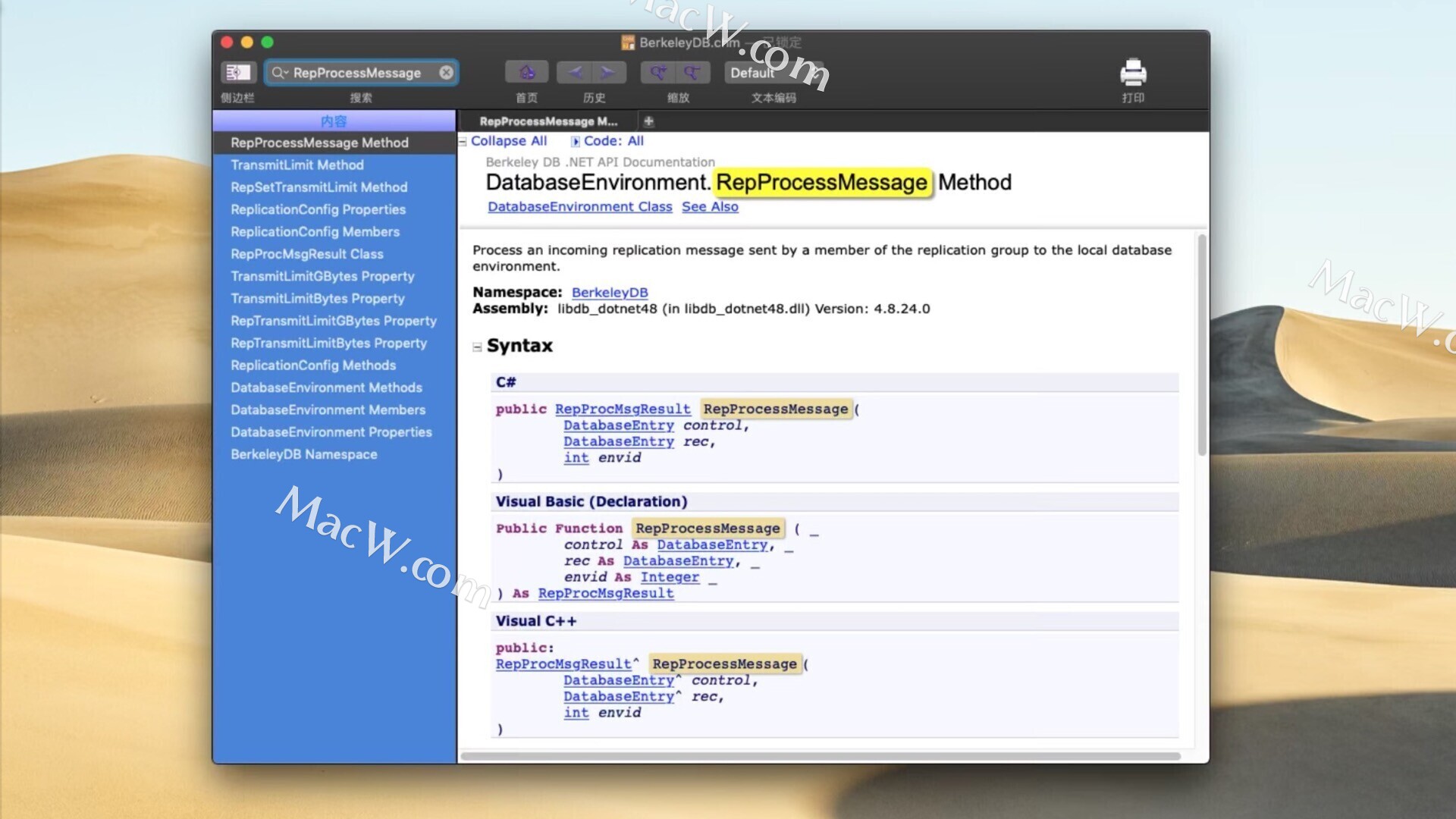The image size is (1456, 819).
Task: Select the 内容 tab in sidebar
Action: [x=334, y=121]
